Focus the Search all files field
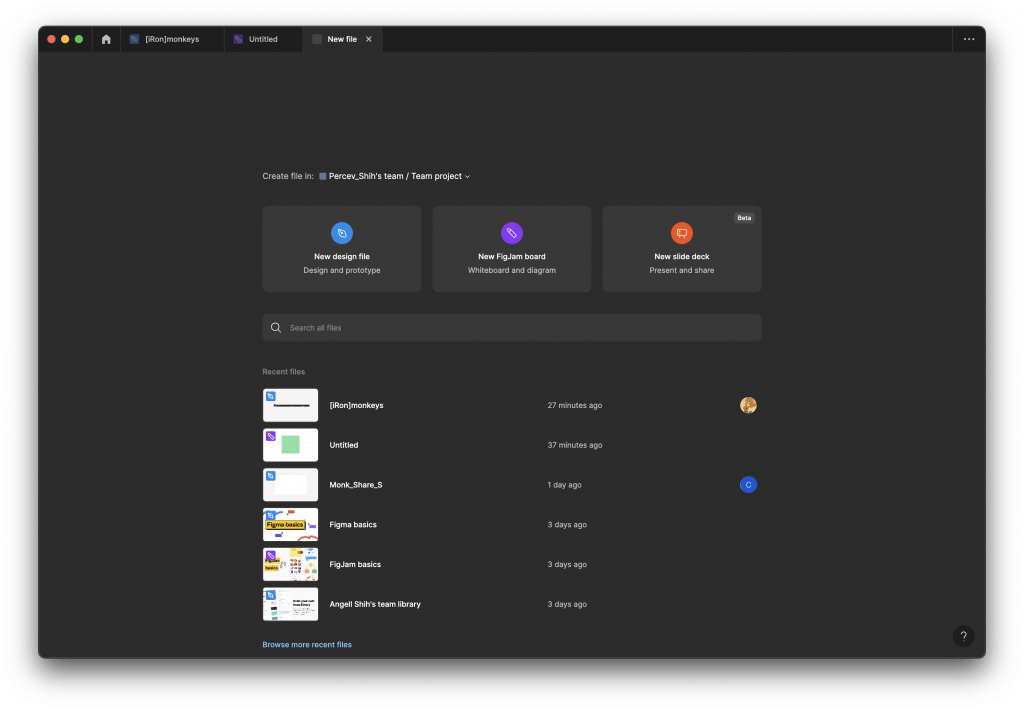Screen dimensions: 1024x709 point(511,328)
